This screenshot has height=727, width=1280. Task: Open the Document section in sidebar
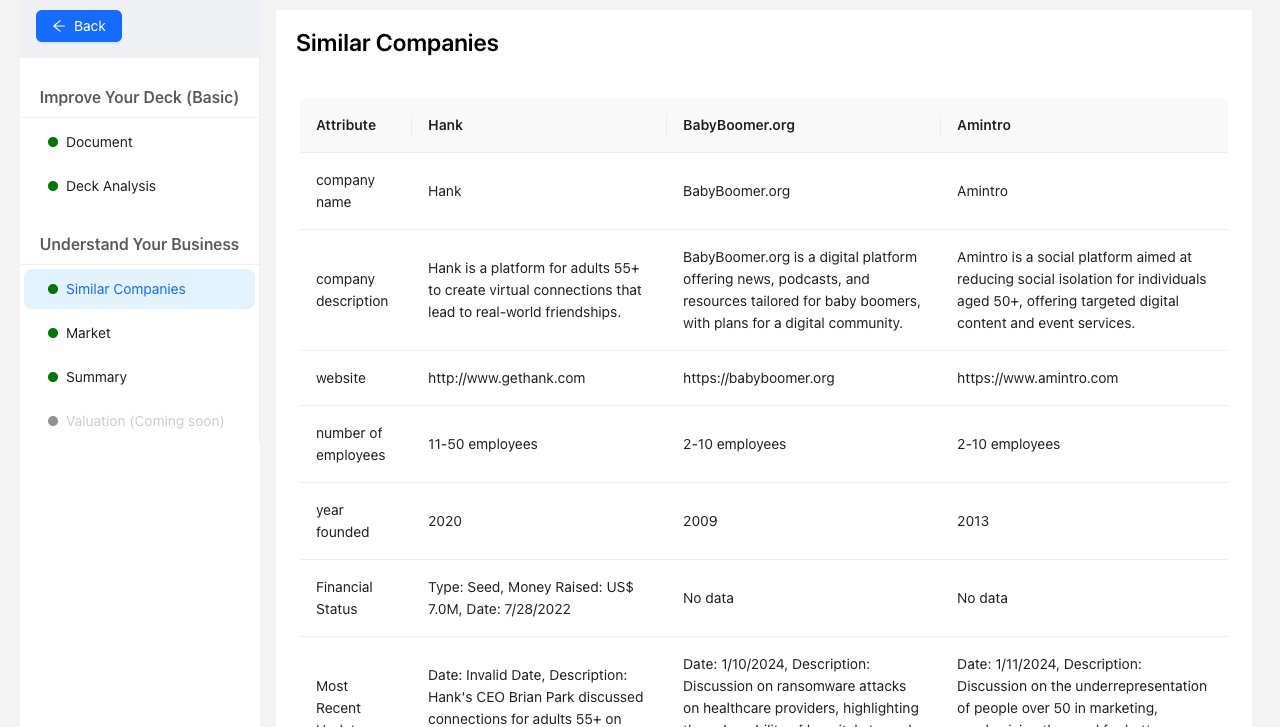click(99, 142)
